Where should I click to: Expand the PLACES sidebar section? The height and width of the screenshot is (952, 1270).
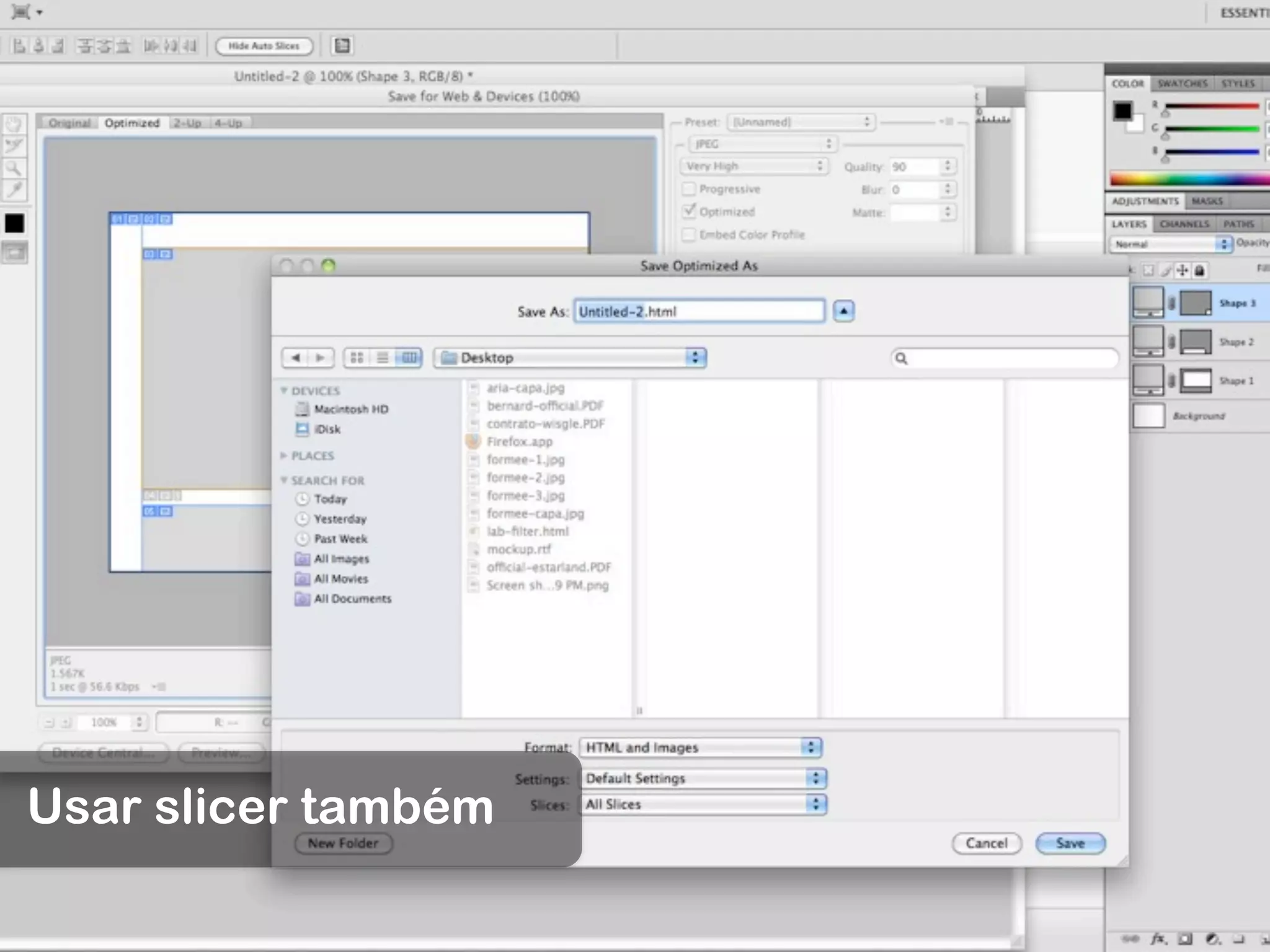point(284,456)
